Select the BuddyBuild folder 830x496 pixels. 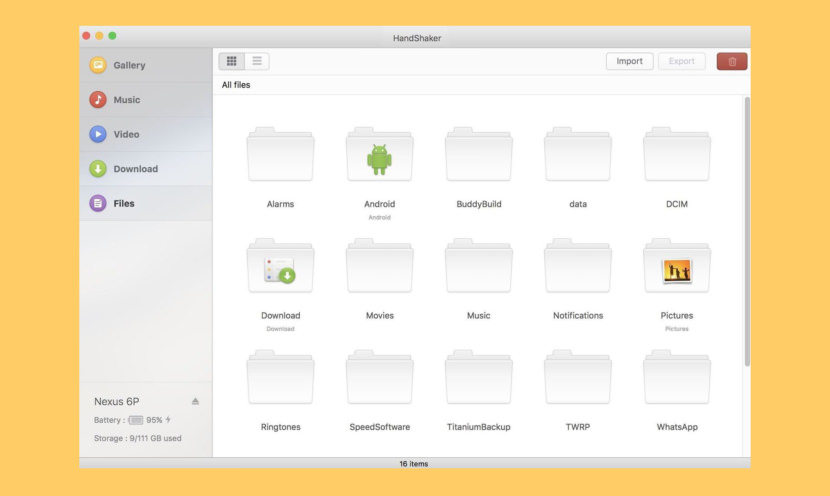pyautogui.click(x=478, y=157)
